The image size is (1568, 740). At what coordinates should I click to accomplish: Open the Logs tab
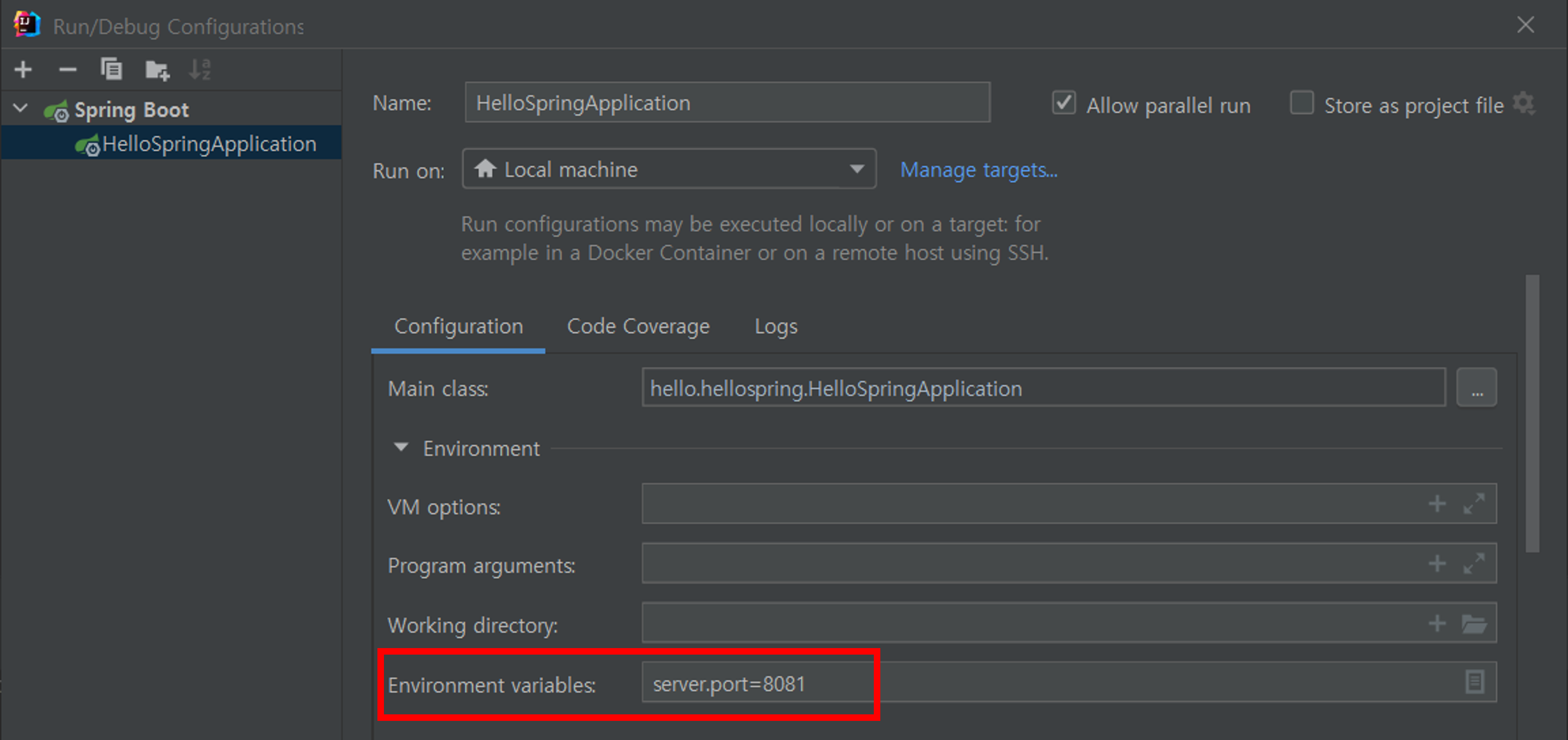[775, 327]
